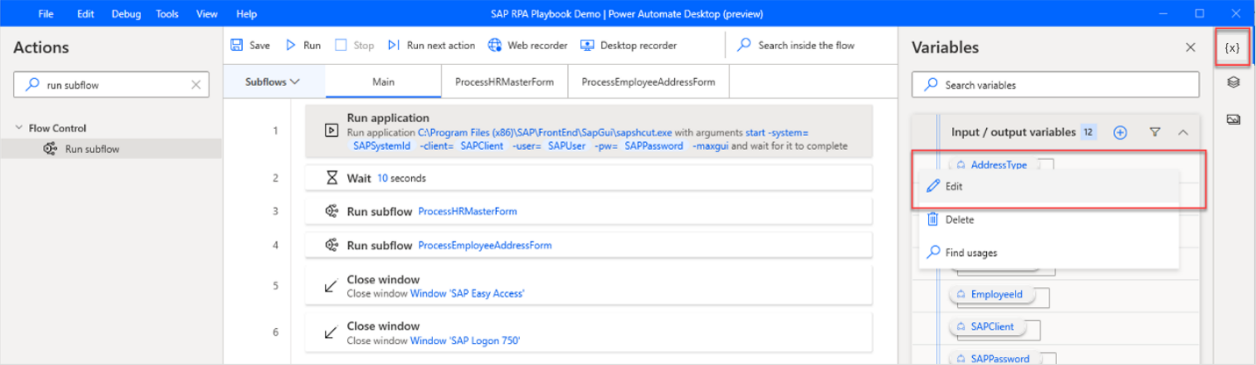The width and height of the screenshot is (1256, 365).
Task: Select Run subflow ProcessHRMasterForm step
Action: [589, 211]
